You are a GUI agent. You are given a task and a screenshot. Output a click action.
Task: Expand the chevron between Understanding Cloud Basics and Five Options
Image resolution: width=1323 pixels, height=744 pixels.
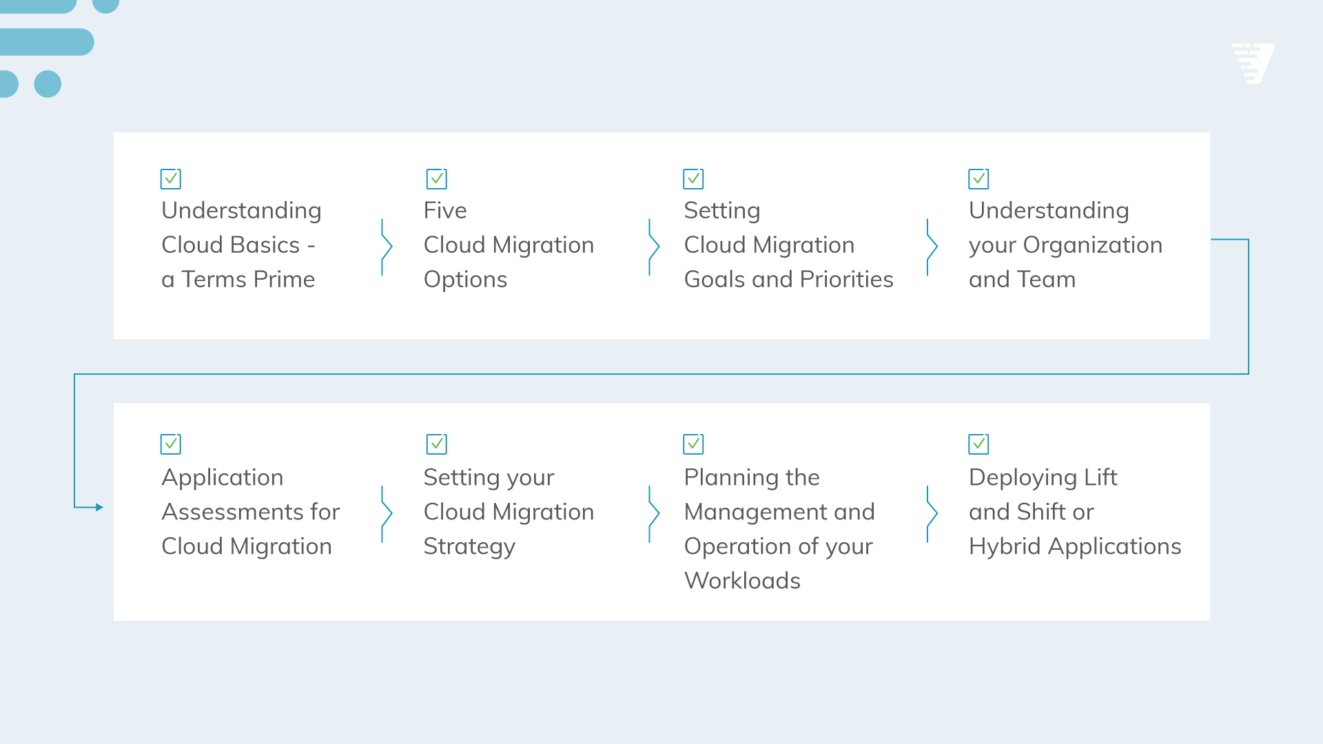(385, 248)
